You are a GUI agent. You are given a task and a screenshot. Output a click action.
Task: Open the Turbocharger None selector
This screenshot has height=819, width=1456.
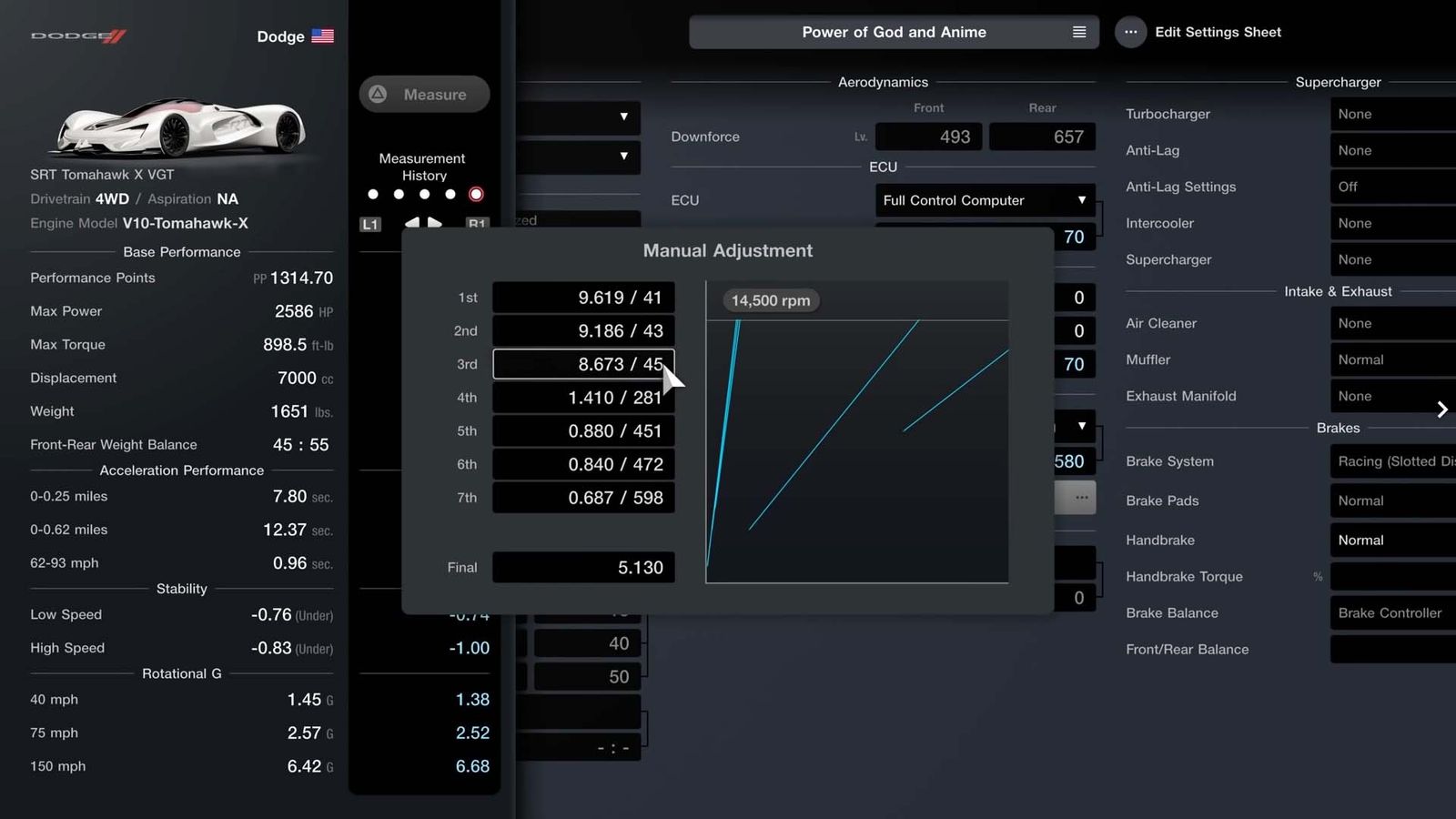coord(1392,114)
